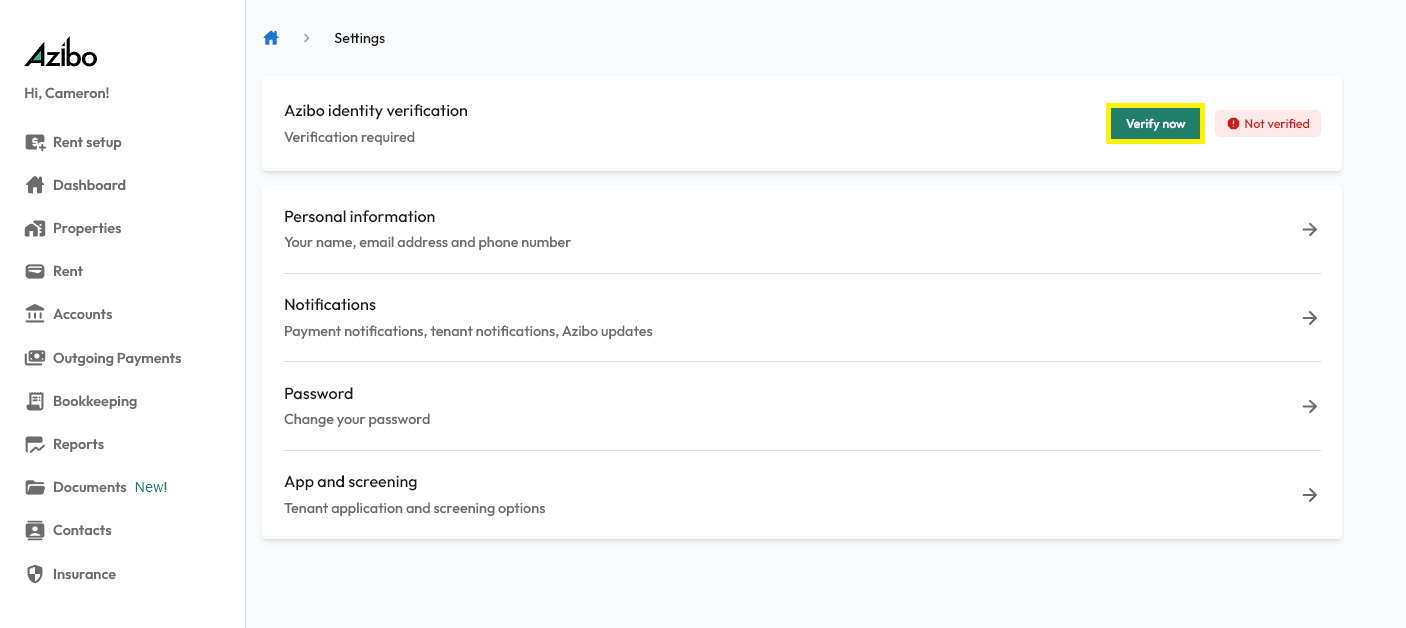Click the Dashboard house icon in sidebar

pyautogui.click(x=35, y=185)
